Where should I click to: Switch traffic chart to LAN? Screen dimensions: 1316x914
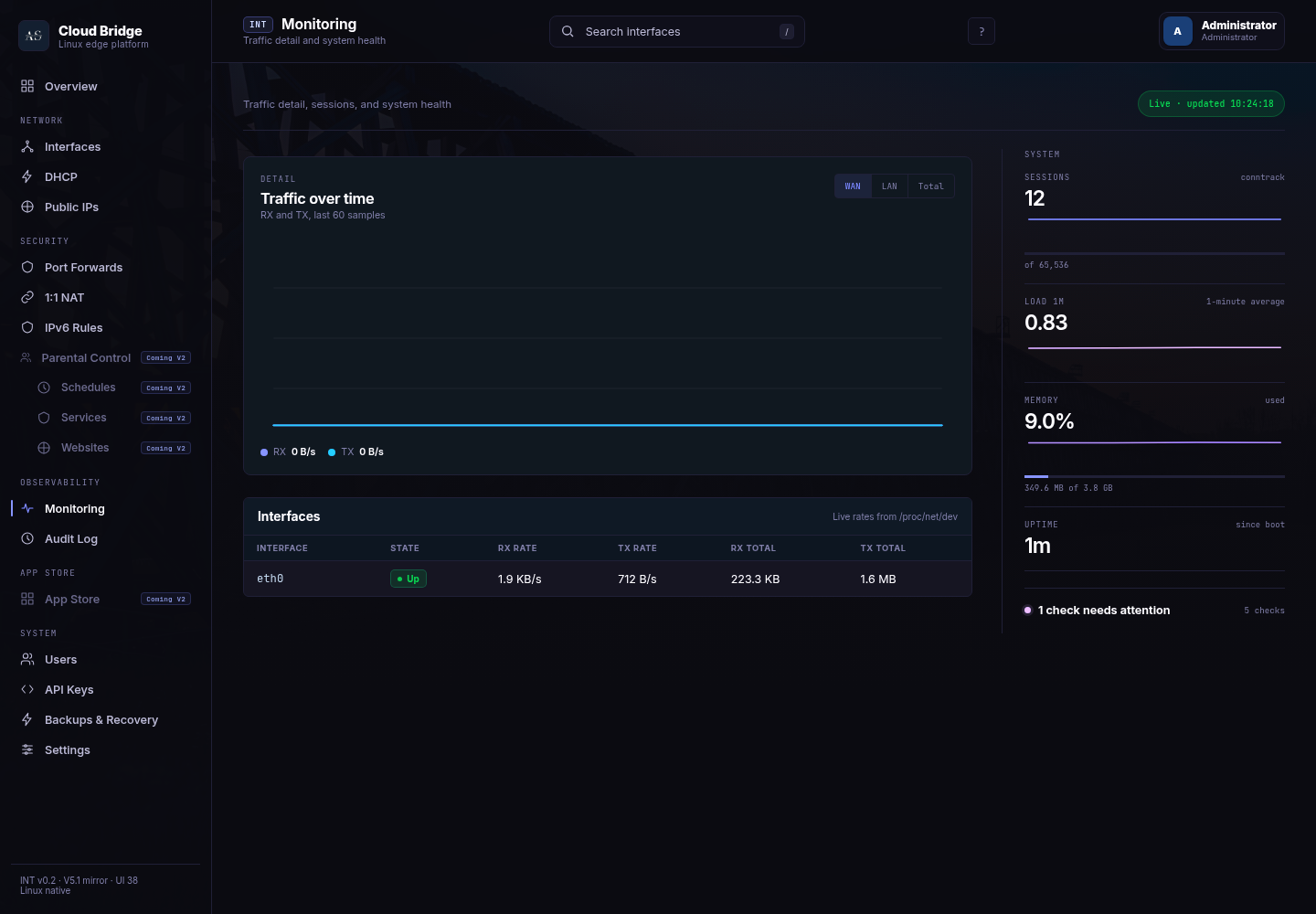tap(889, 186)
